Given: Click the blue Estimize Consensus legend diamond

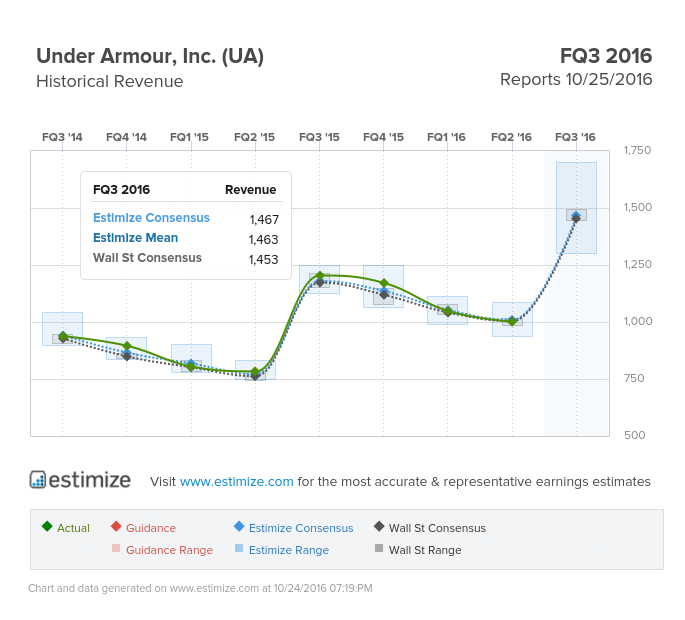Looking at the screenshot, I should click(x=239, y=526).
